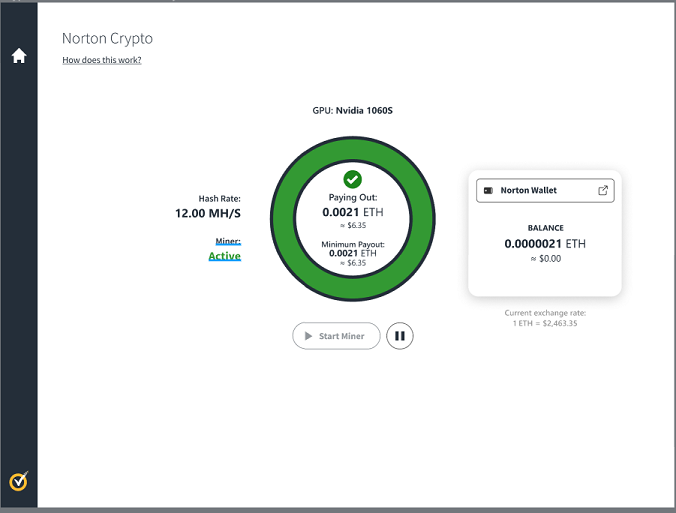Select the '≈ $0.00' balance value
Viewport: 676px width, 513px height.
[x=545, y=259]
